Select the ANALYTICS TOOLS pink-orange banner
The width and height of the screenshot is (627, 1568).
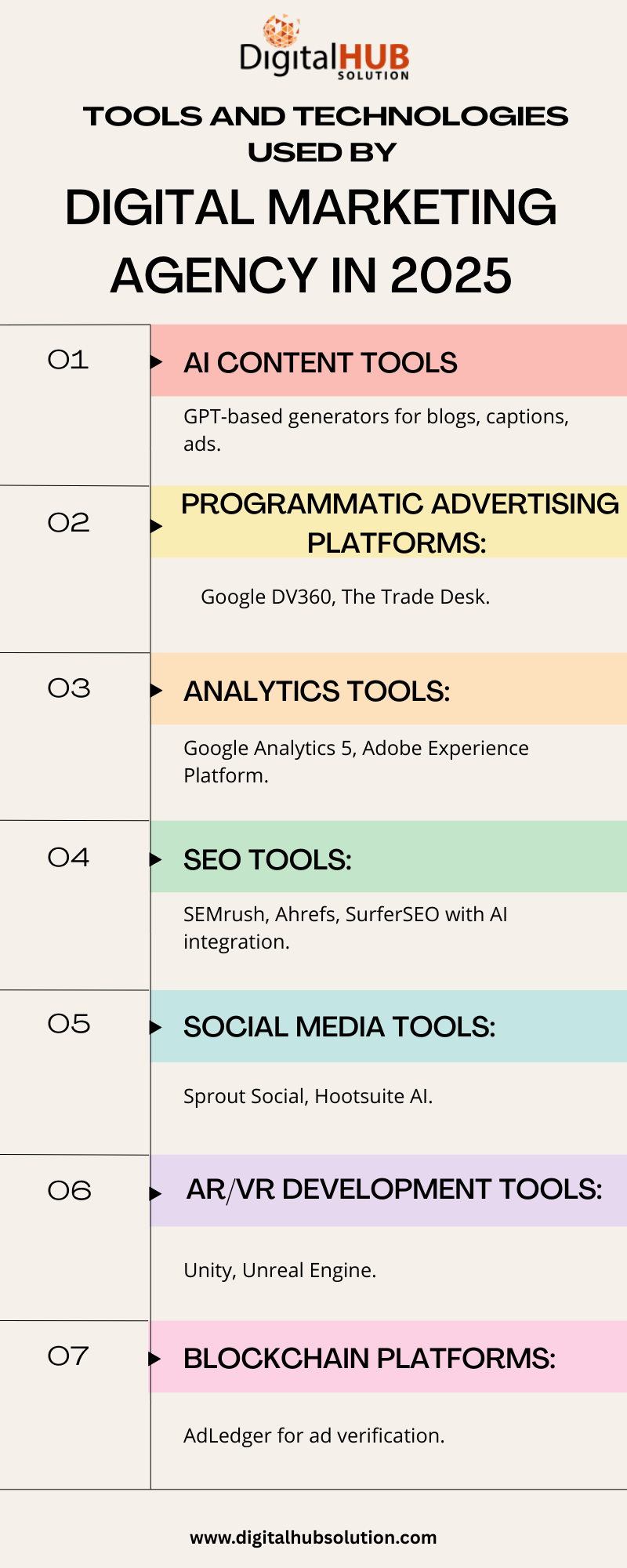point(389,689)
